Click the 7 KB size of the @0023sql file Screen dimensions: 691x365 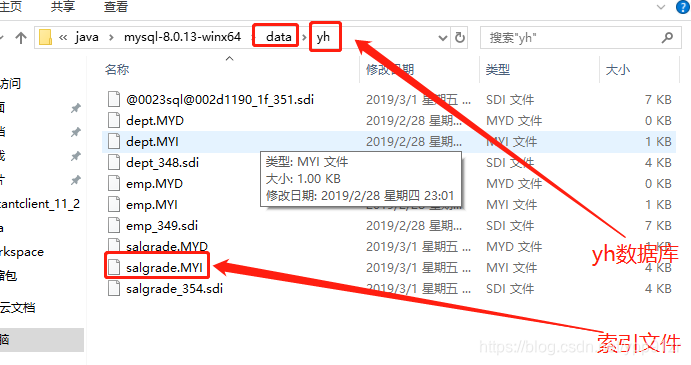[658, 100]
